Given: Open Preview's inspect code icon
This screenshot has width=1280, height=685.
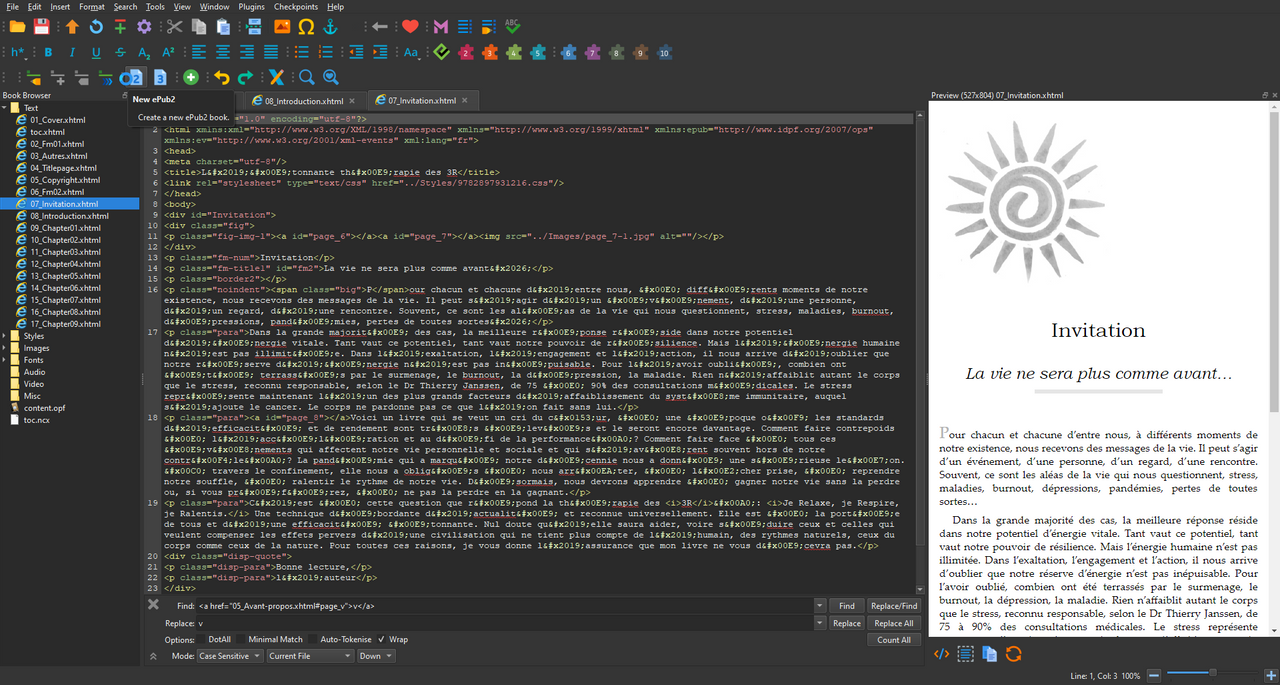Looking at the screenshot, I should click(941, 654).
